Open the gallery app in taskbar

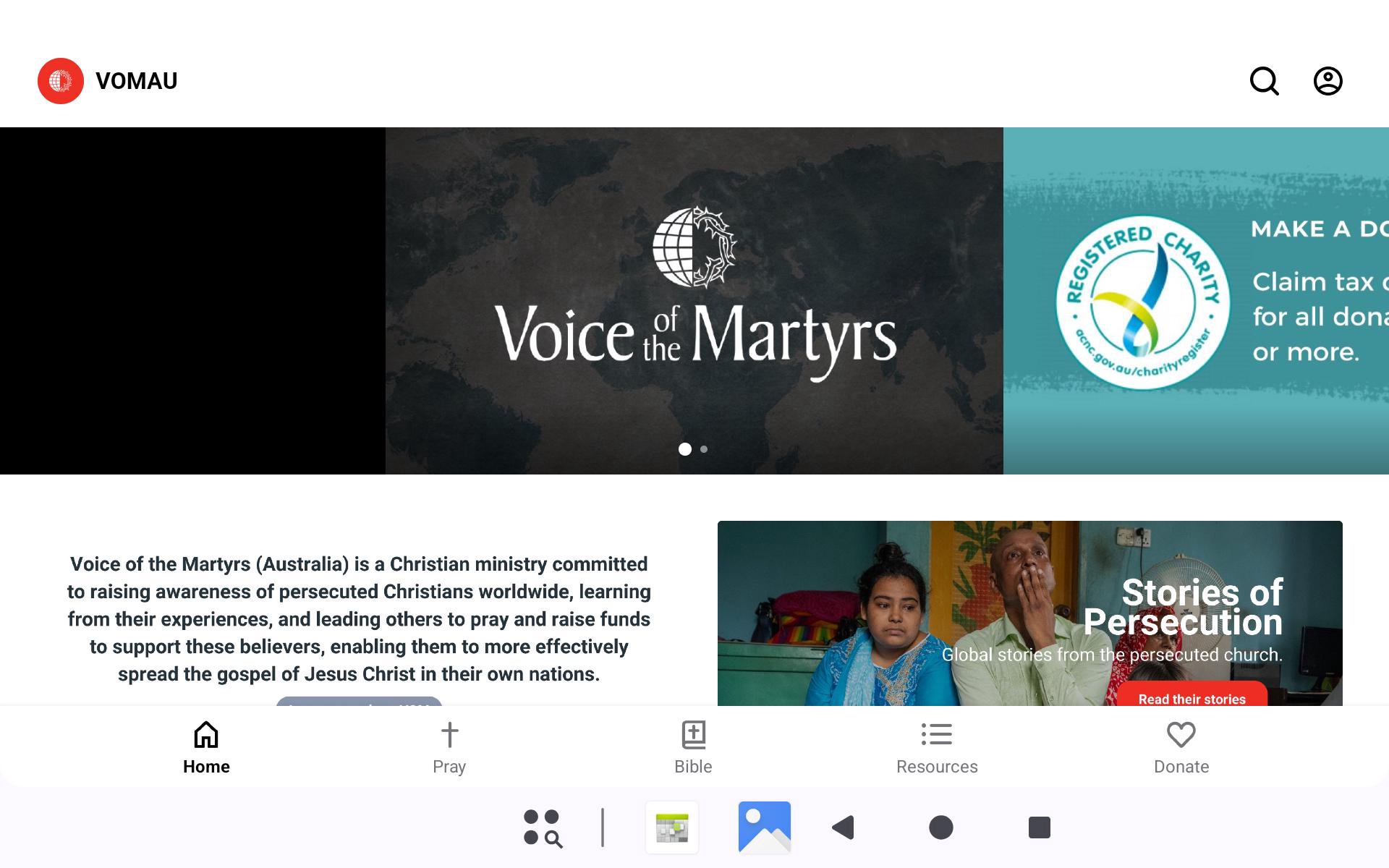[x=764, y=827]
